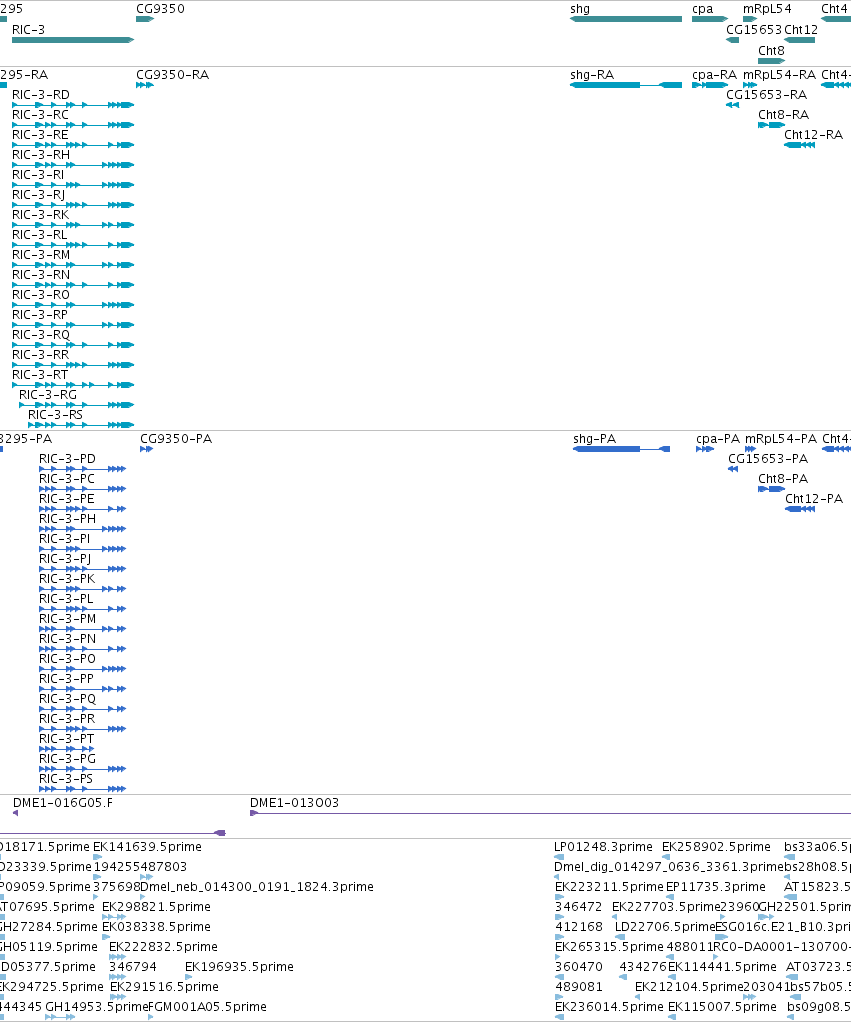Viewport: 851px width, 1022px height.
Task: Select protein isoform RIC-3-PO
Action: click(67, 659)
